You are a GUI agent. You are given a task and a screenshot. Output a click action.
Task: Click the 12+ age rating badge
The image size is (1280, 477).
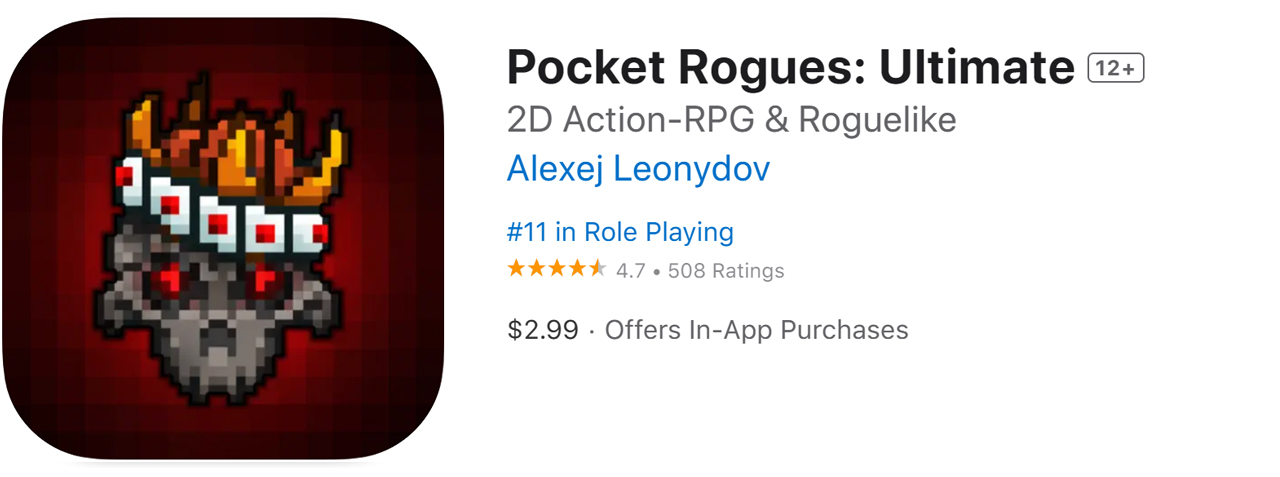1116,68
